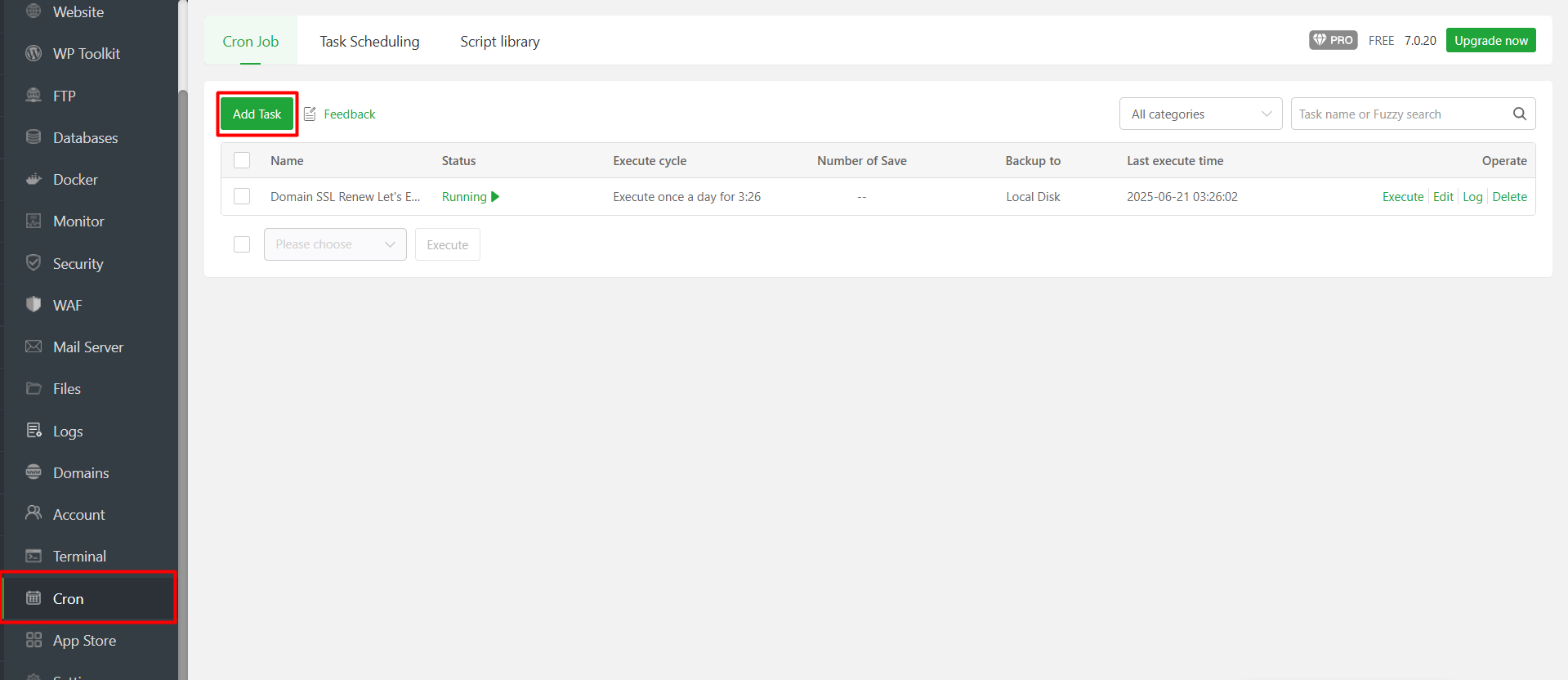Viewport: 1568px width, 680px height.
Task: Open the Script library tab
Action: (x=499, y=42)
